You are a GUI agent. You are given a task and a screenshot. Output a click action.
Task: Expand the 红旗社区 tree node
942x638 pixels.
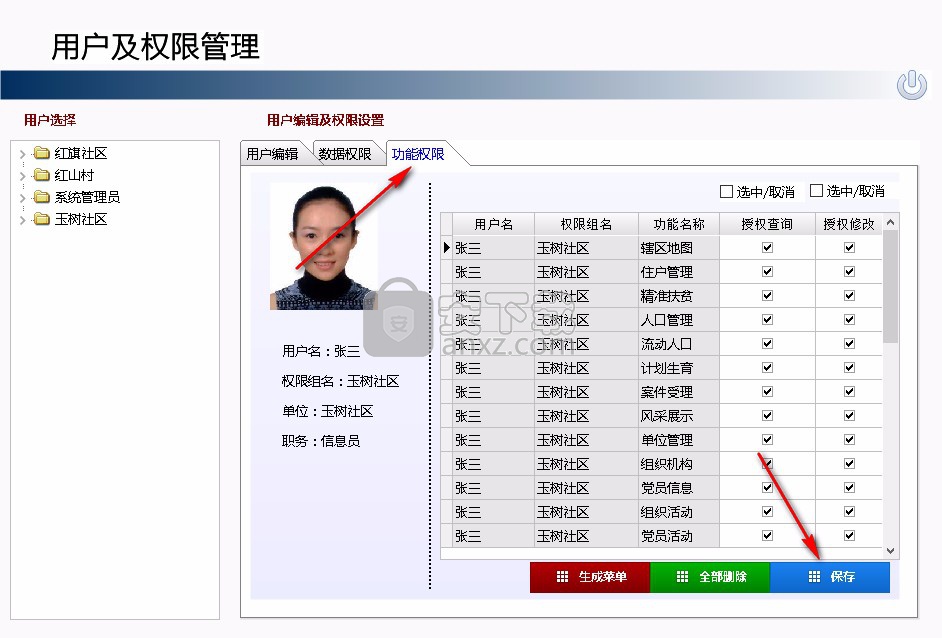point(23,154)
